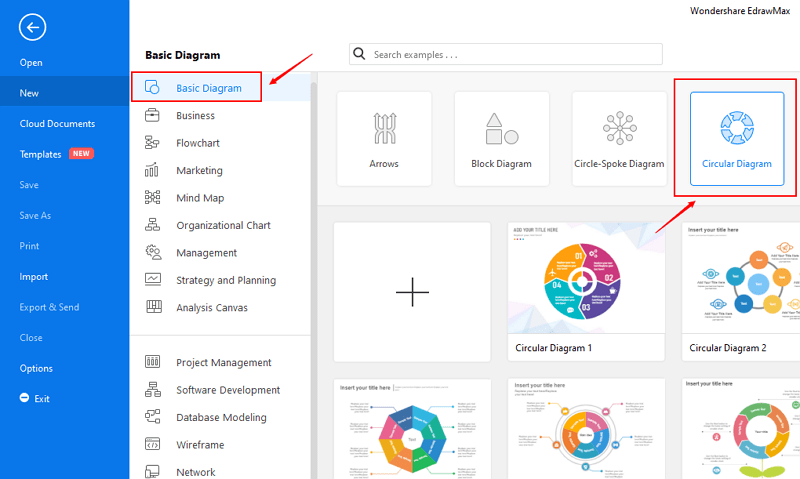Image resolution: width=800 pixels, height=479 pixels.
Task: Choose Print from the sidebar
Action: (x=29, y=246)
